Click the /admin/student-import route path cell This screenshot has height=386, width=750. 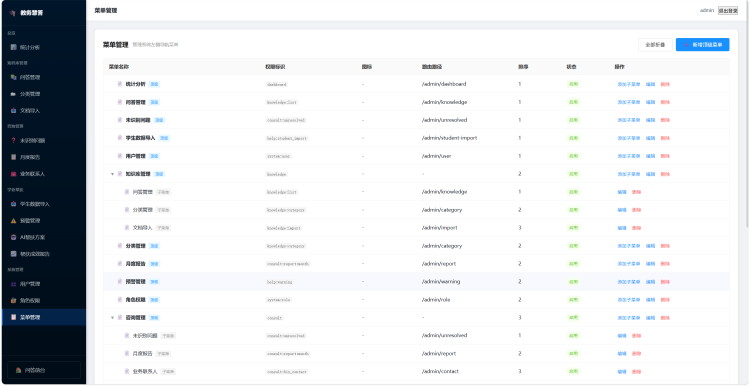click(x=449, y=138)
